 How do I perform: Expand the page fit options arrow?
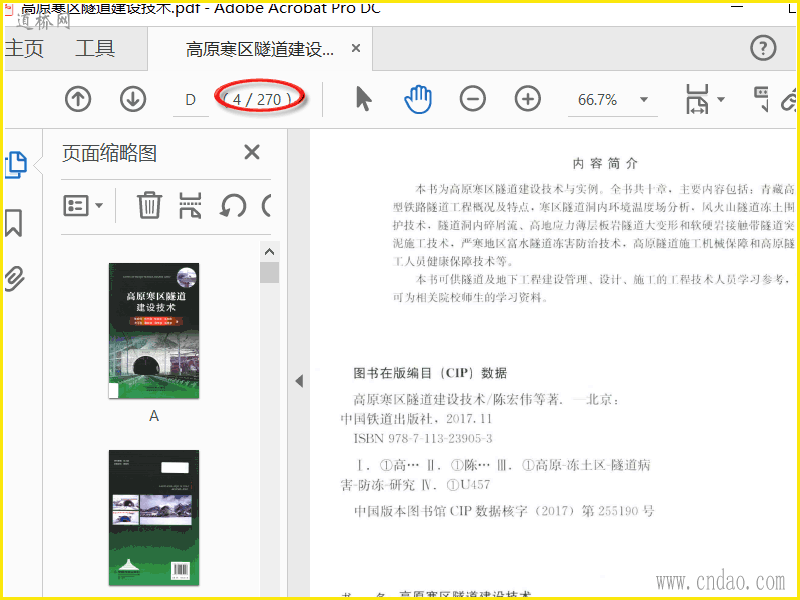pos(721,99)
